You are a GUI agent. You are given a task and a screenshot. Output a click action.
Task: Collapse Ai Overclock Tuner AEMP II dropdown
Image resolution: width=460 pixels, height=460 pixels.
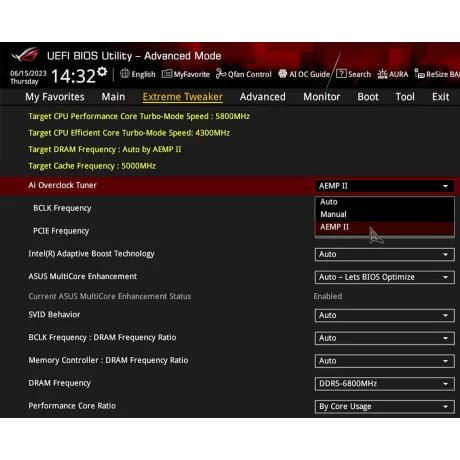(385, 186)
